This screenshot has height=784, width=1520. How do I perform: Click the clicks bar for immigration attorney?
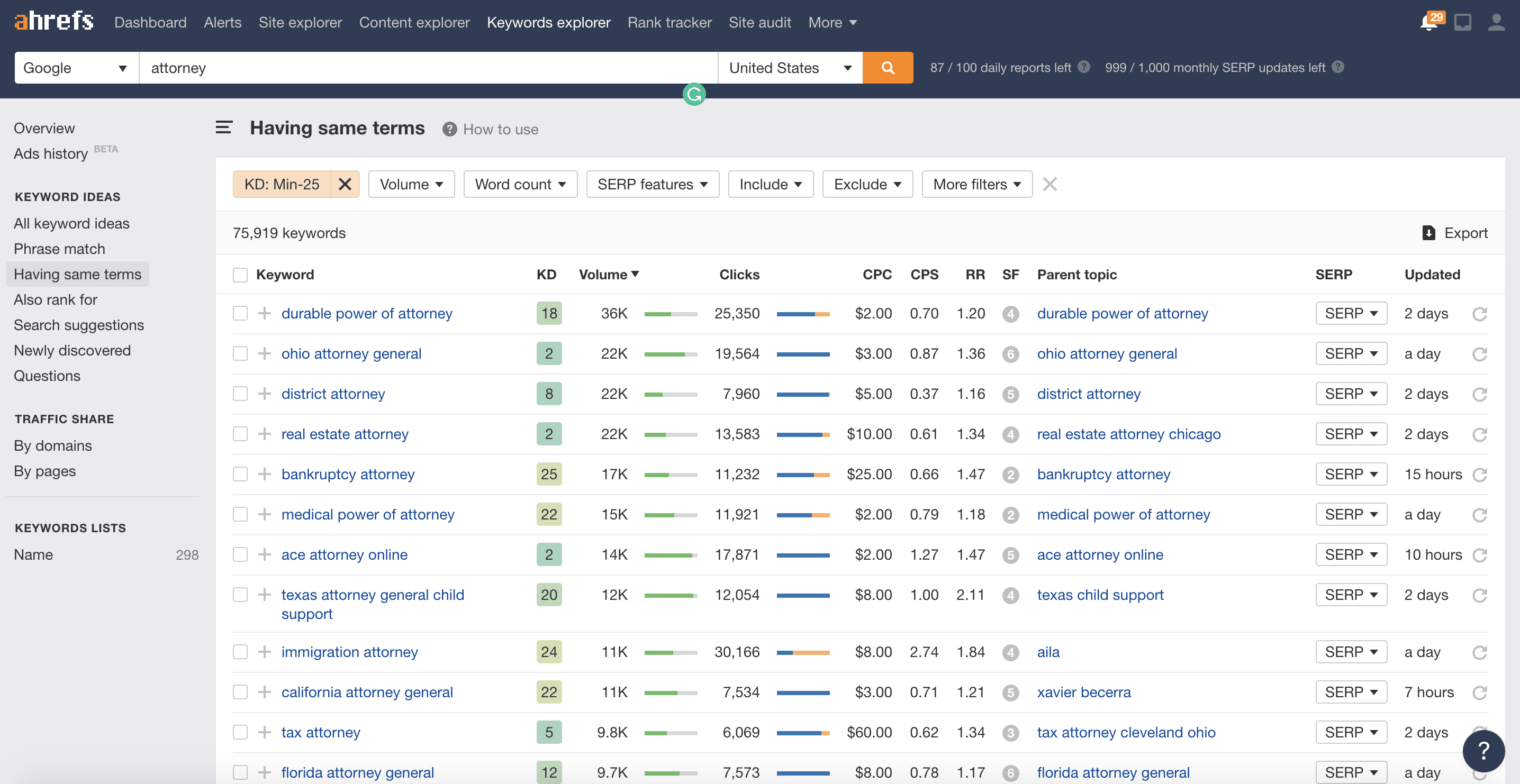[x=802, y=652]
